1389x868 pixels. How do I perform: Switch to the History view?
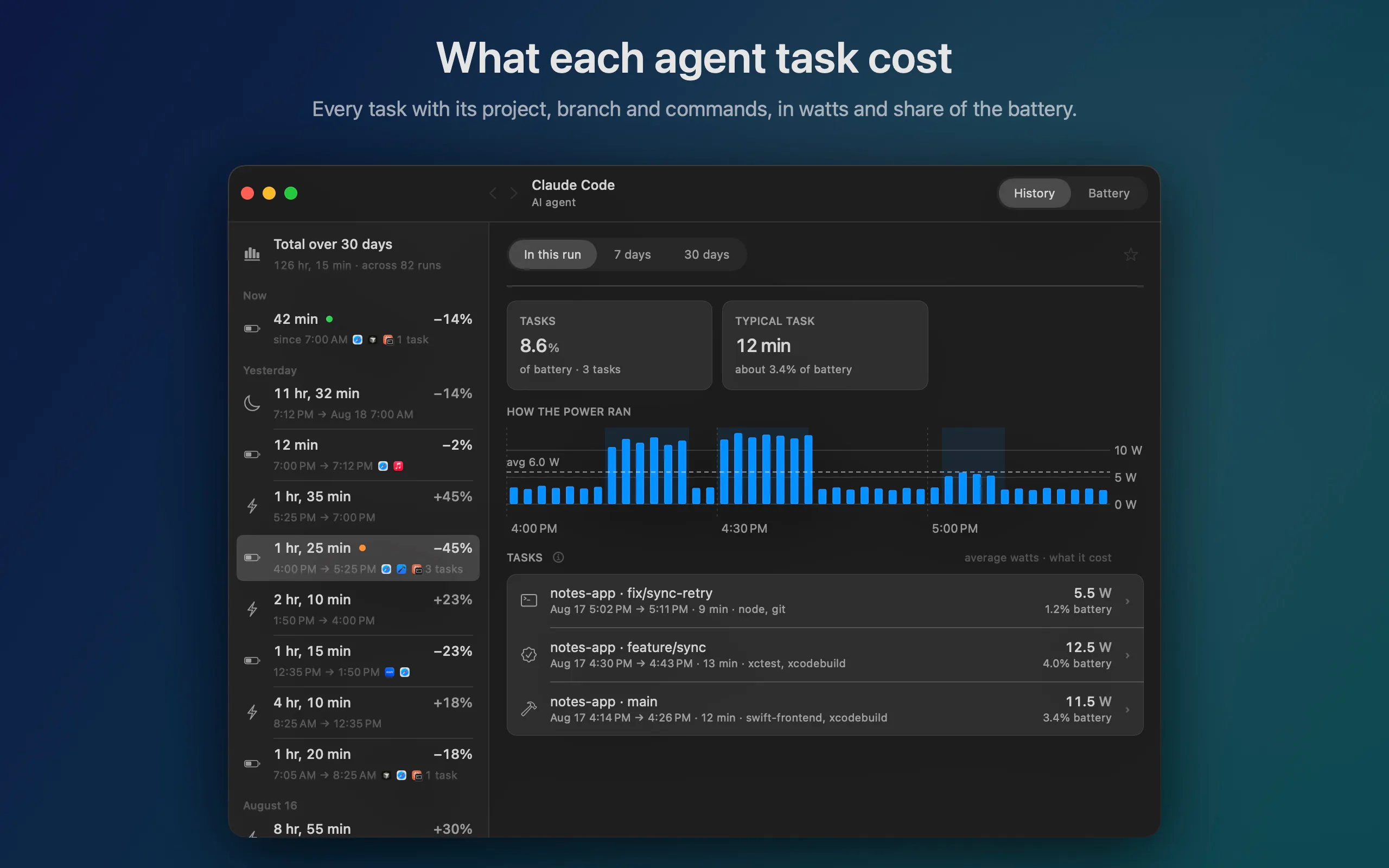coord(1034,194)
